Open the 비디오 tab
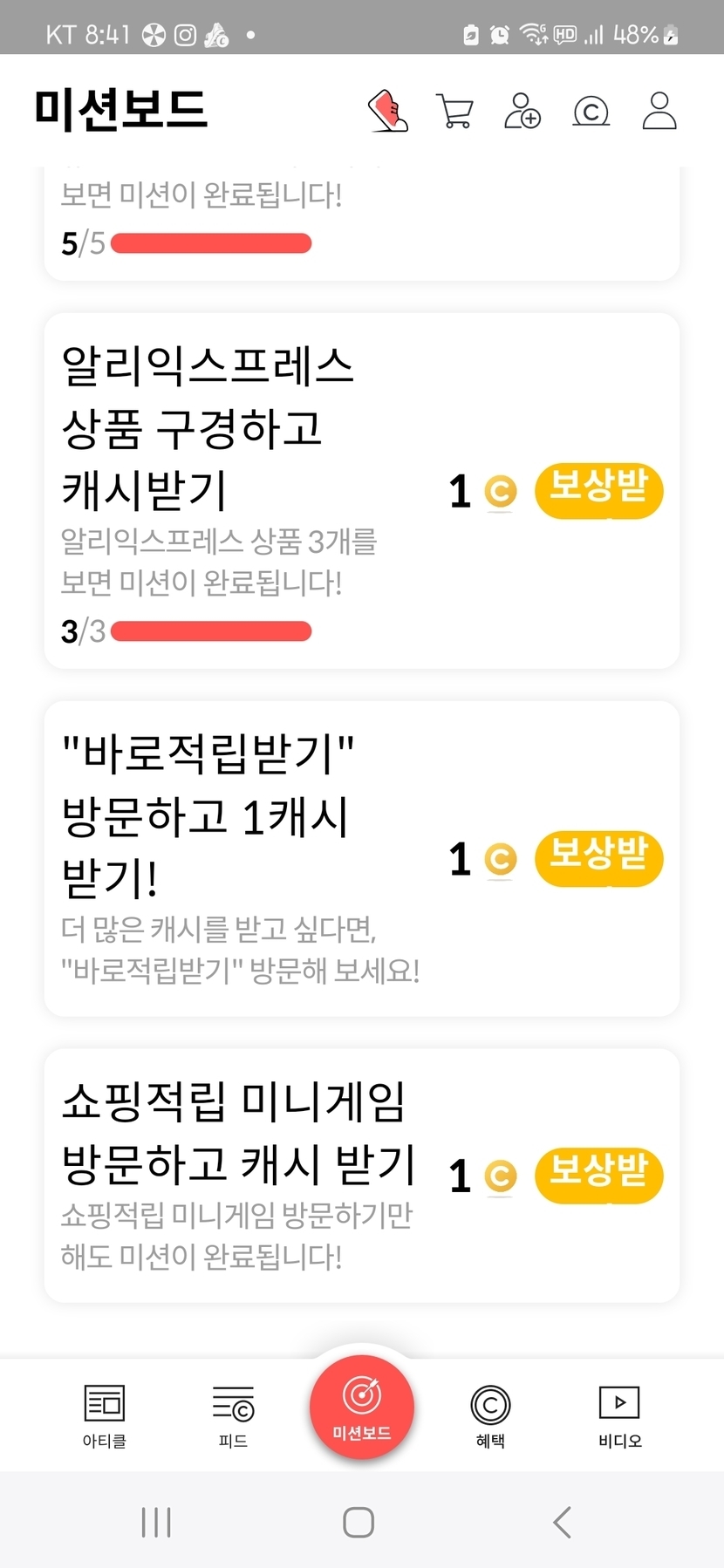 619,1415
